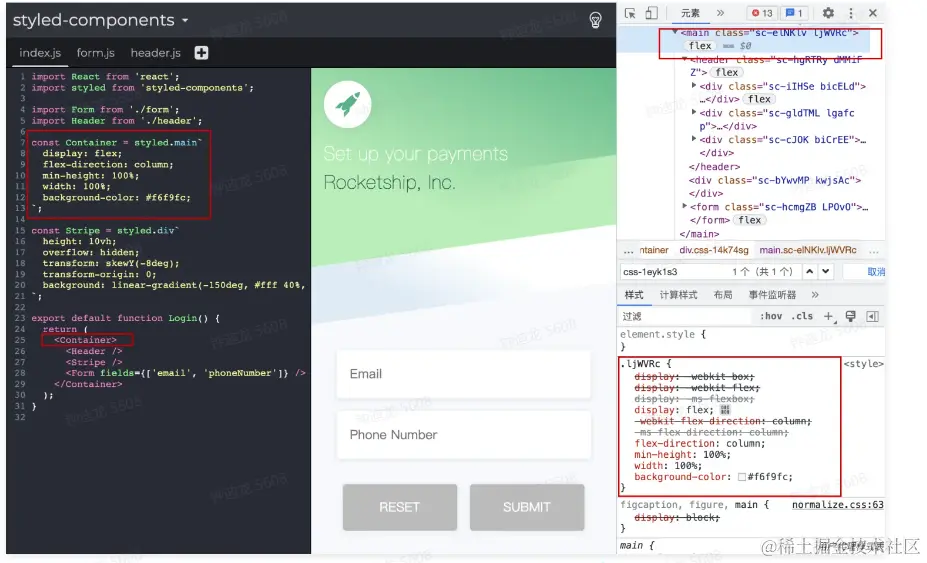Screen dimensions: 927x563
Task: Show more style sub-tabs after 事件监听器
Action: pos(815,295)
